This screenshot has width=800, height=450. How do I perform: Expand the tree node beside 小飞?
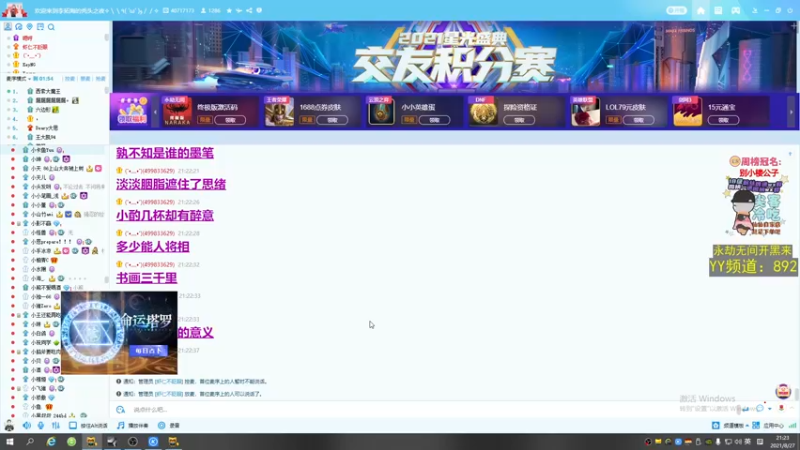click(19, 389)
